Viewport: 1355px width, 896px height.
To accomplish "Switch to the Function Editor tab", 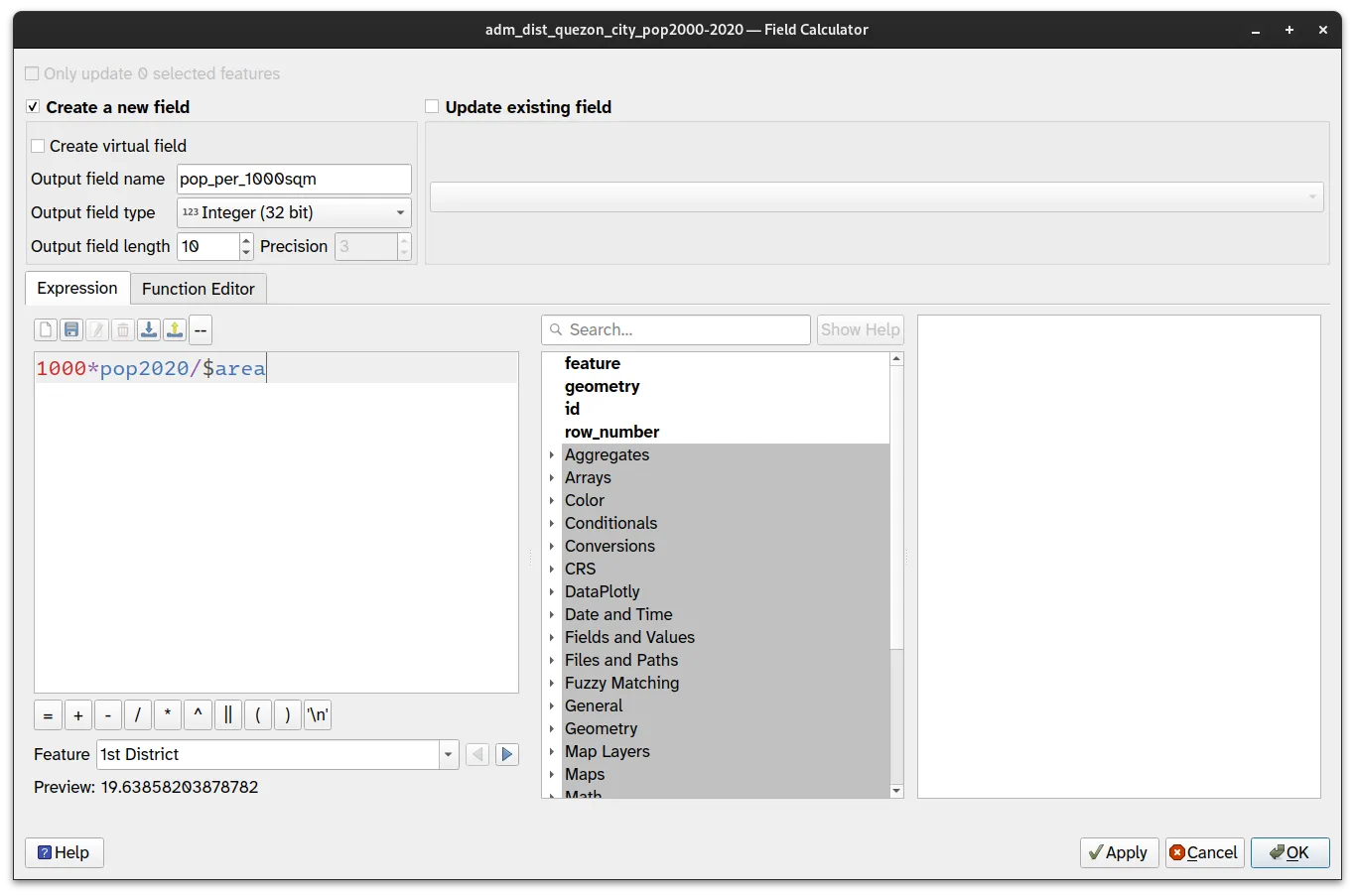I will (x=198, y=289).
